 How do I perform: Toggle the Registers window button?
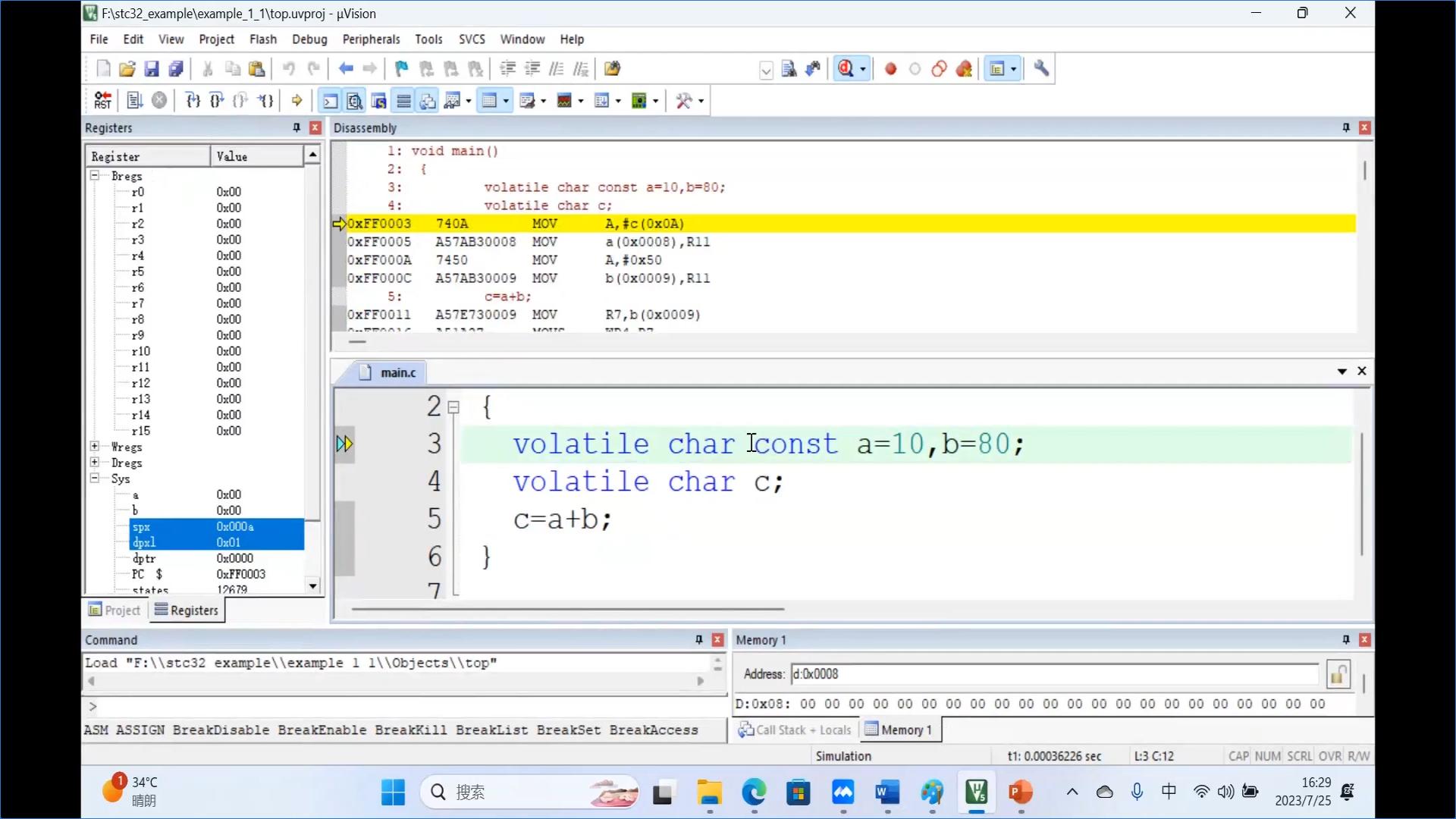[404, 101]
